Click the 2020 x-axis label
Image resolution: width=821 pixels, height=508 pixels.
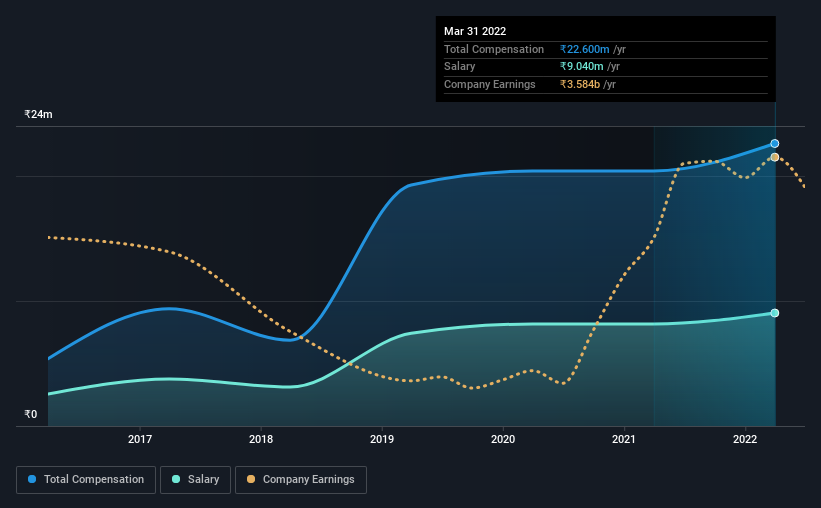pyautogui.click(x=503, y=439)
